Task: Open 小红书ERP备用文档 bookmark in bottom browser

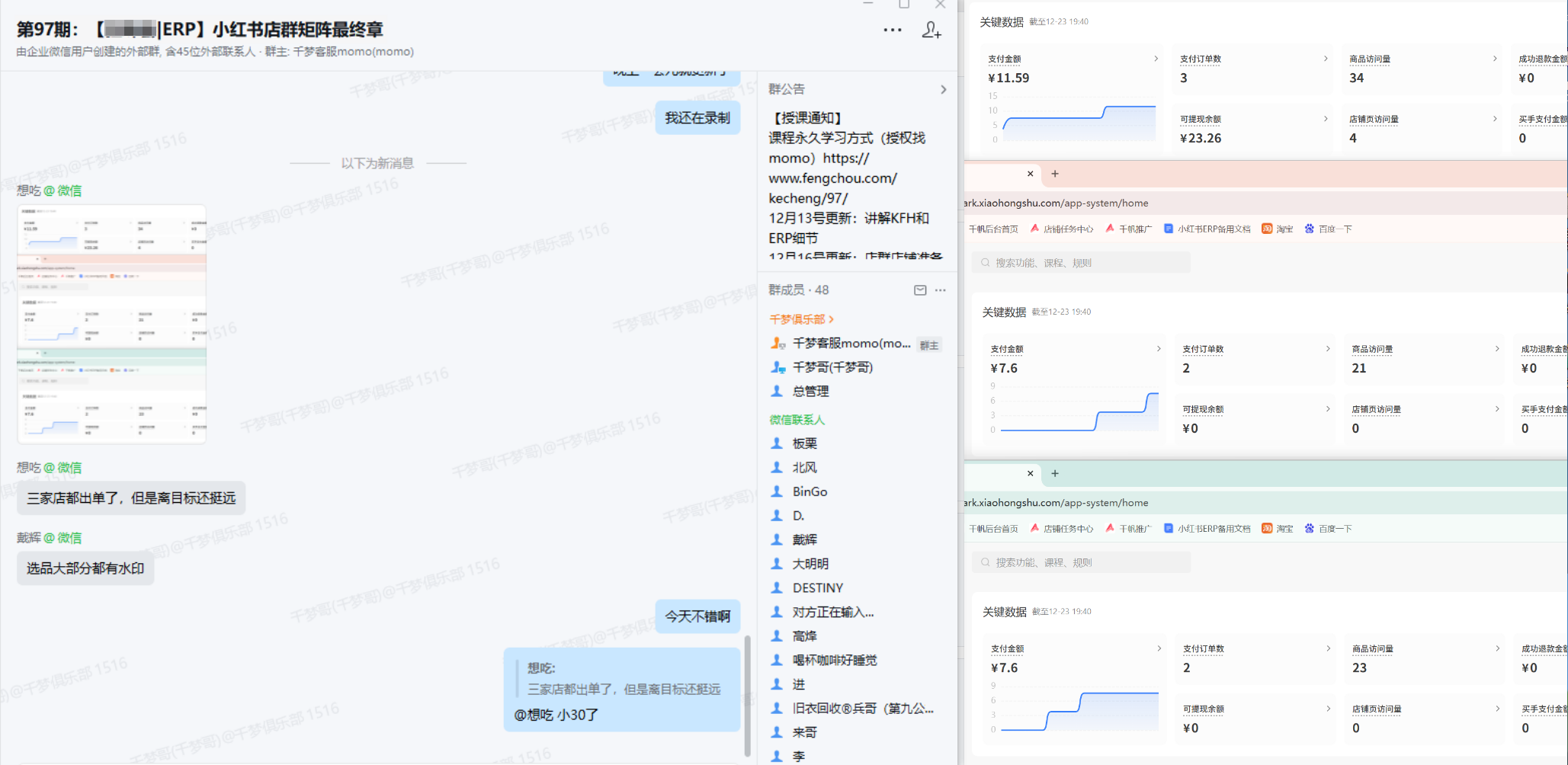Action: pyautogui.click(x=1207, y=529)
